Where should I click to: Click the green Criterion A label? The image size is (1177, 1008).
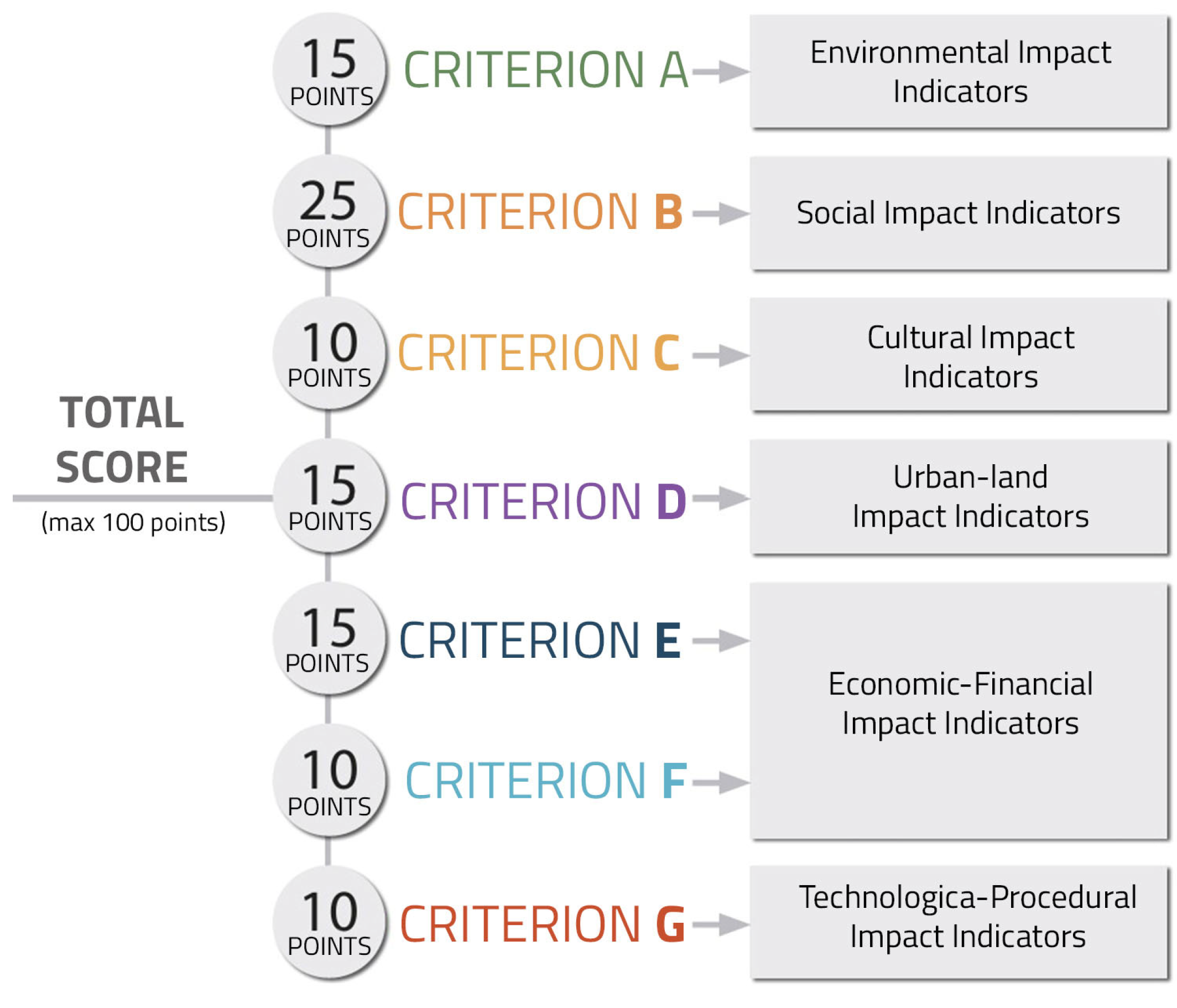[x=545, y=70]
